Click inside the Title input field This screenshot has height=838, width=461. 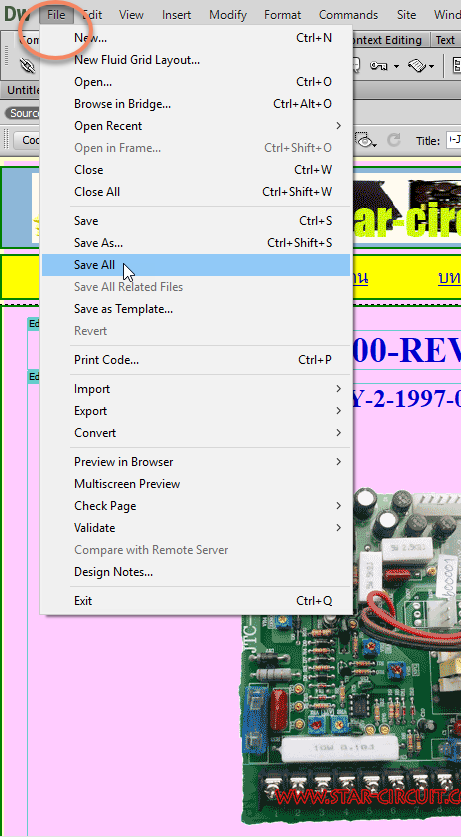tap(454, 141)
